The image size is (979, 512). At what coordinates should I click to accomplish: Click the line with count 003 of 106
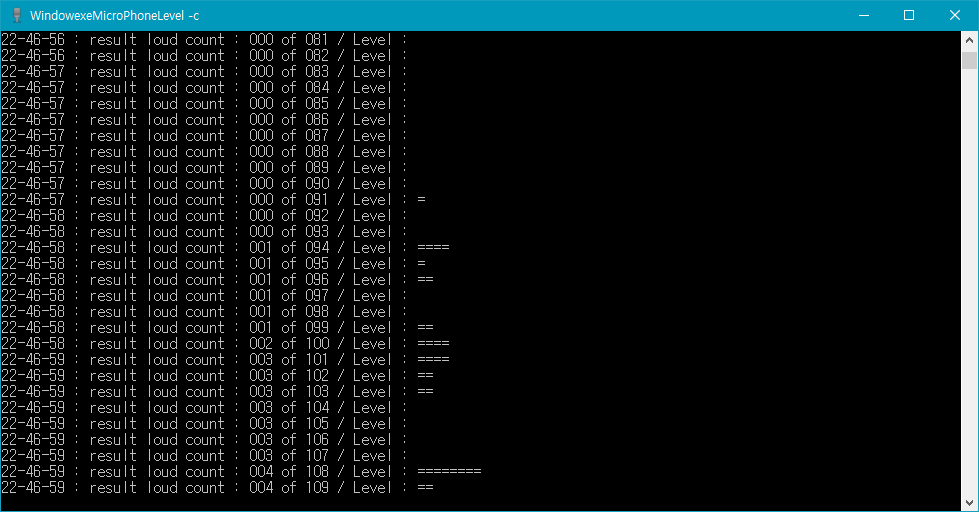204,441
